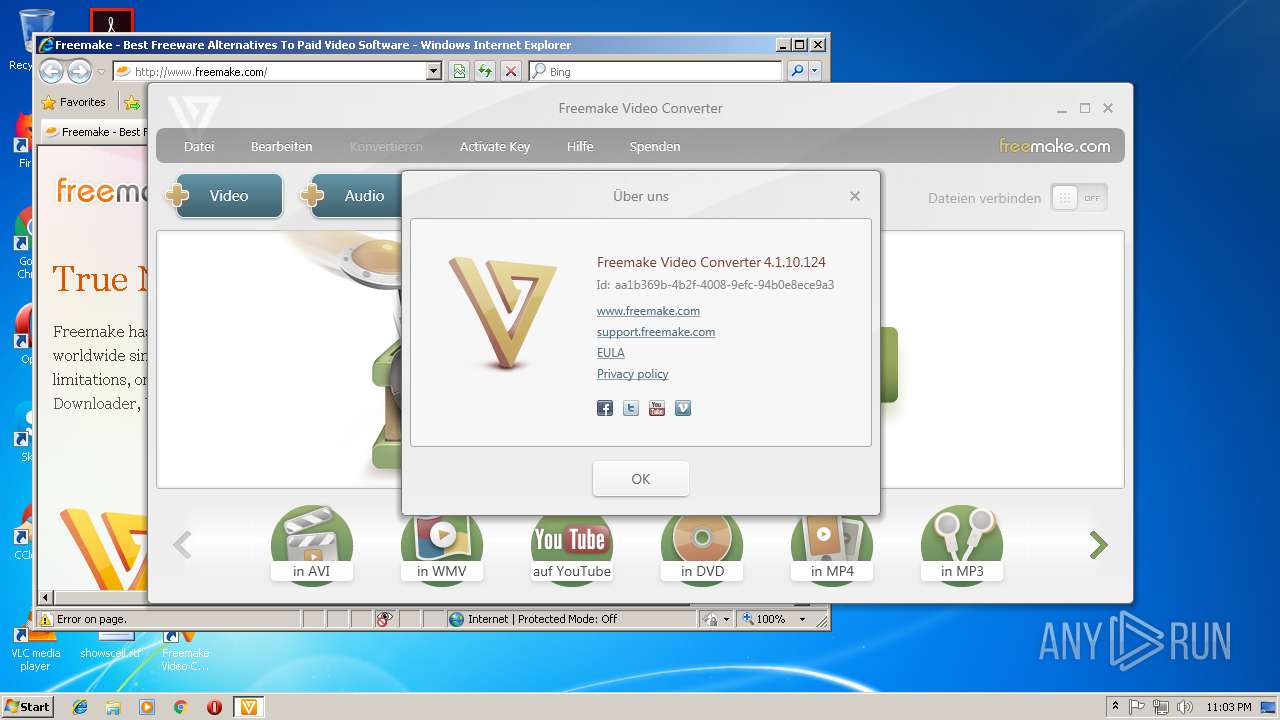Open the VLC media player desktop shortcut
This screenshot has height=720, width=1280.
35,648
